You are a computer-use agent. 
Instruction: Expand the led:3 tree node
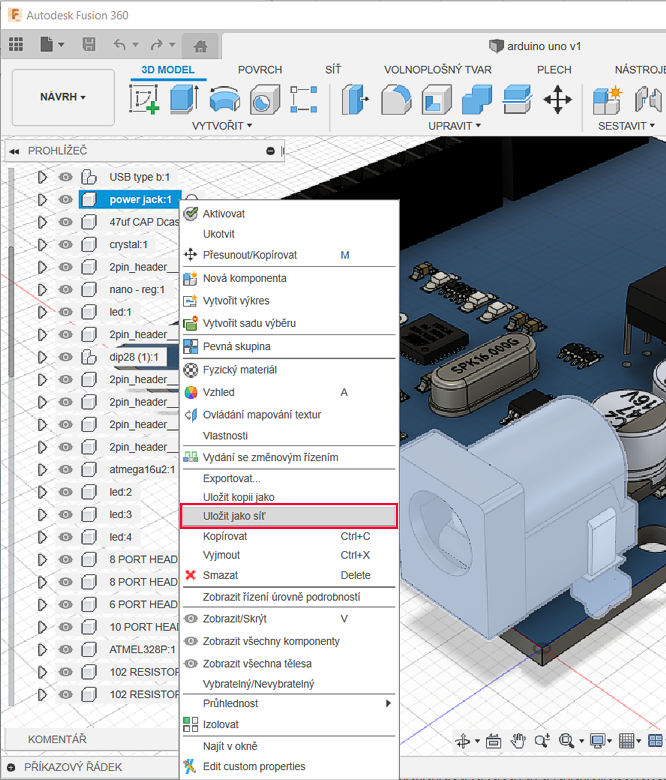pyautogui.click(x=42, y=514)
